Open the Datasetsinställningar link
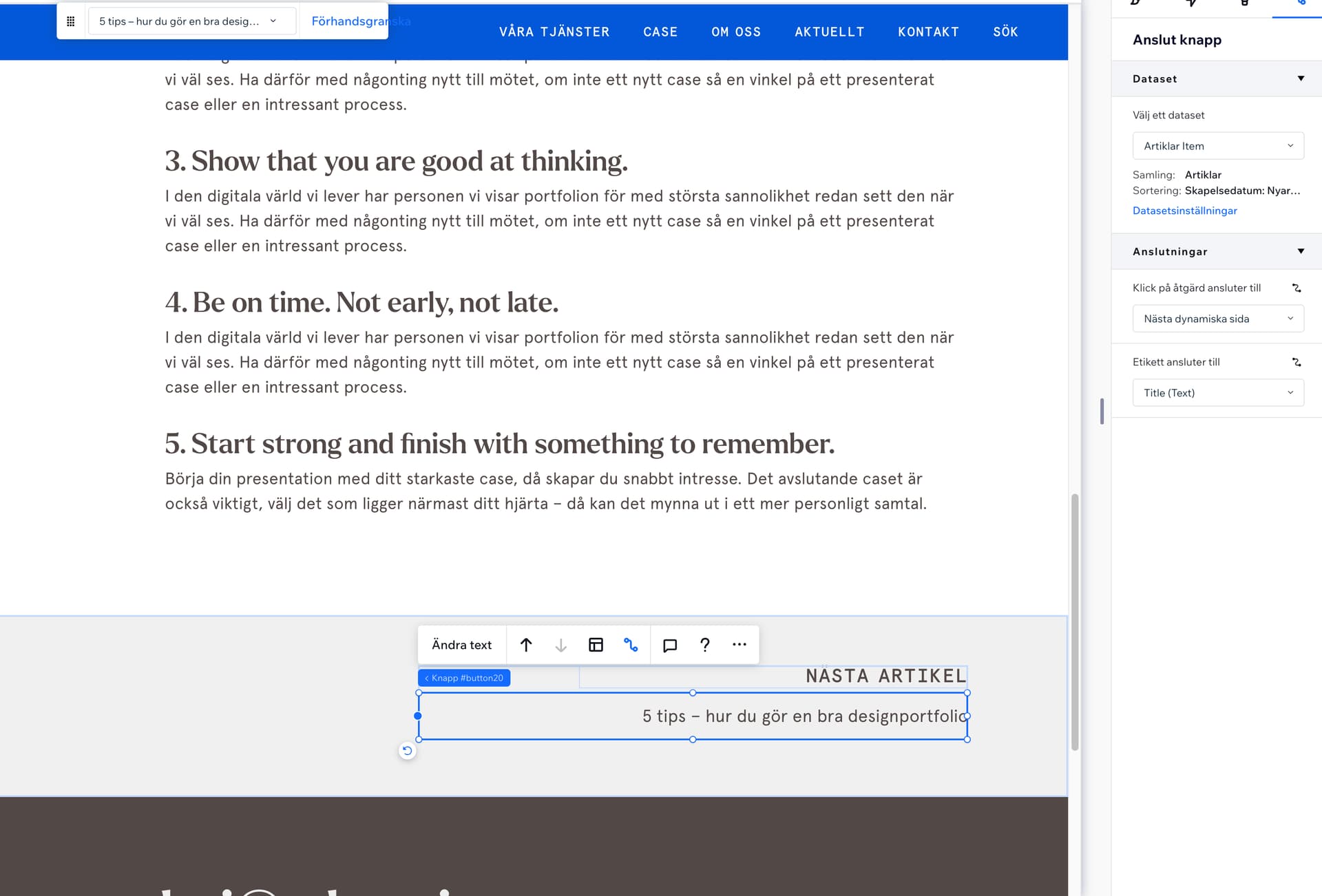The width and height of the screenshot is (1322, 896). 1184,211
